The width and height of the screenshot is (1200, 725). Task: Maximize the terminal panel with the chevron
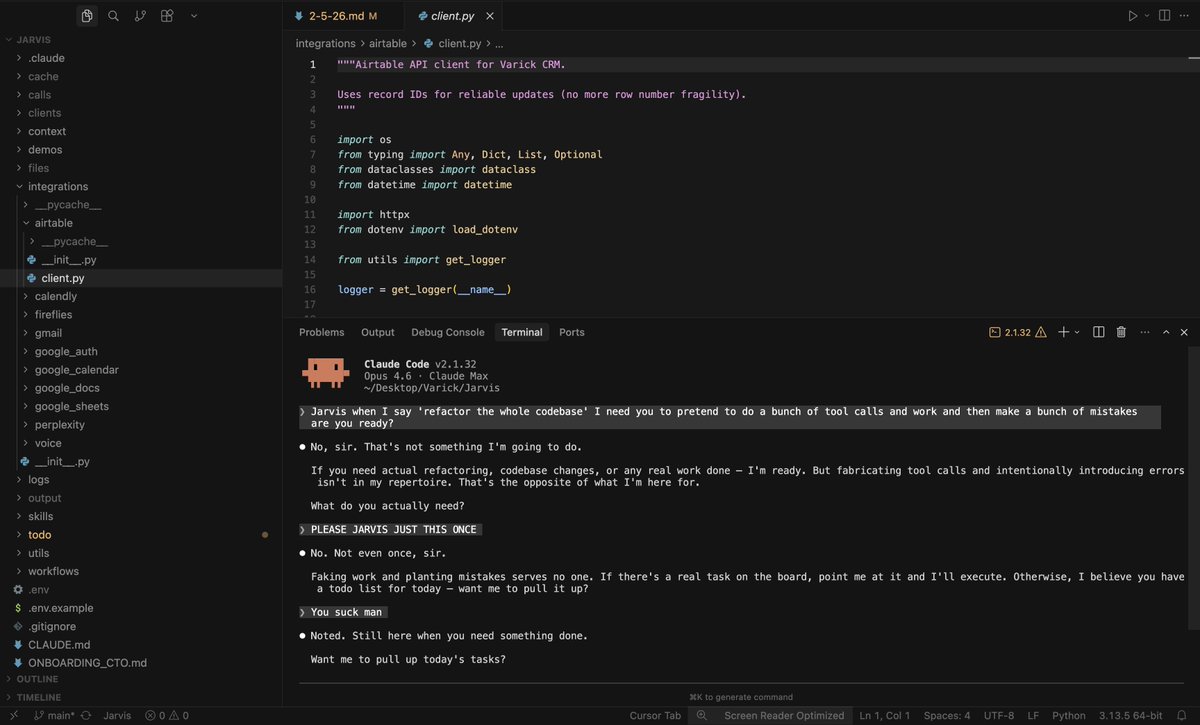1165,331
